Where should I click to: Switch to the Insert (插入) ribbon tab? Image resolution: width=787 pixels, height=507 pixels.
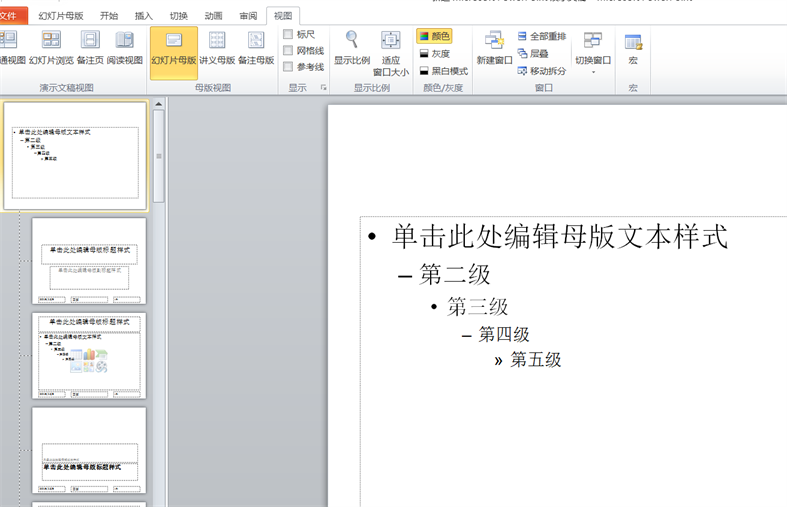point(144,16)
